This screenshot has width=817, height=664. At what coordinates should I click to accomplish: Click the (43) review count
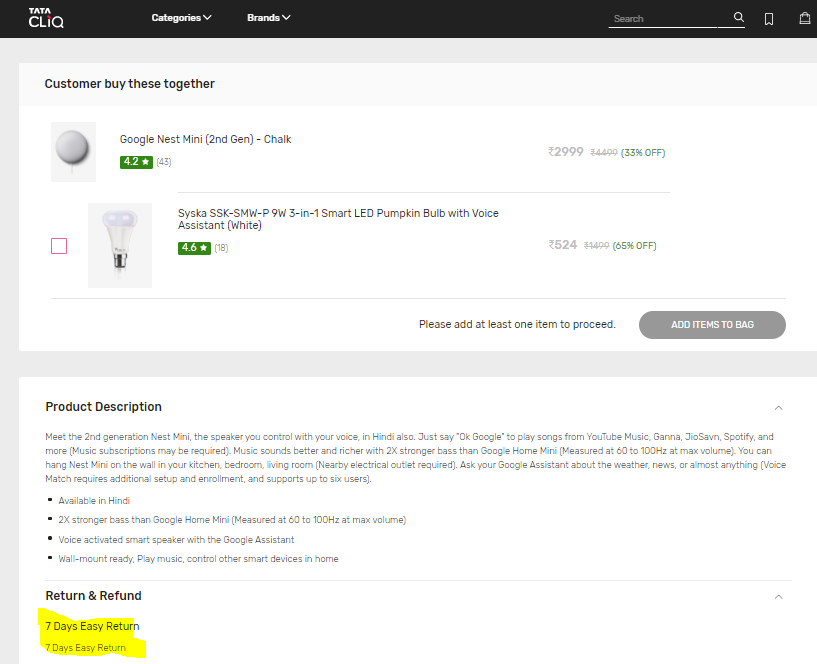(x=164, y=162)
